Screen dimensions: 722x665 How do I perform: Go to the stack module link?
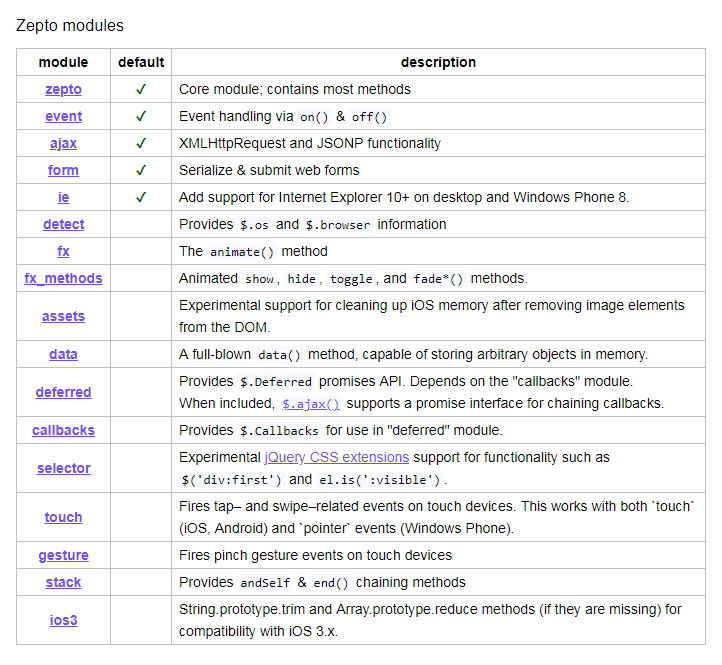(x=63, y=582)
